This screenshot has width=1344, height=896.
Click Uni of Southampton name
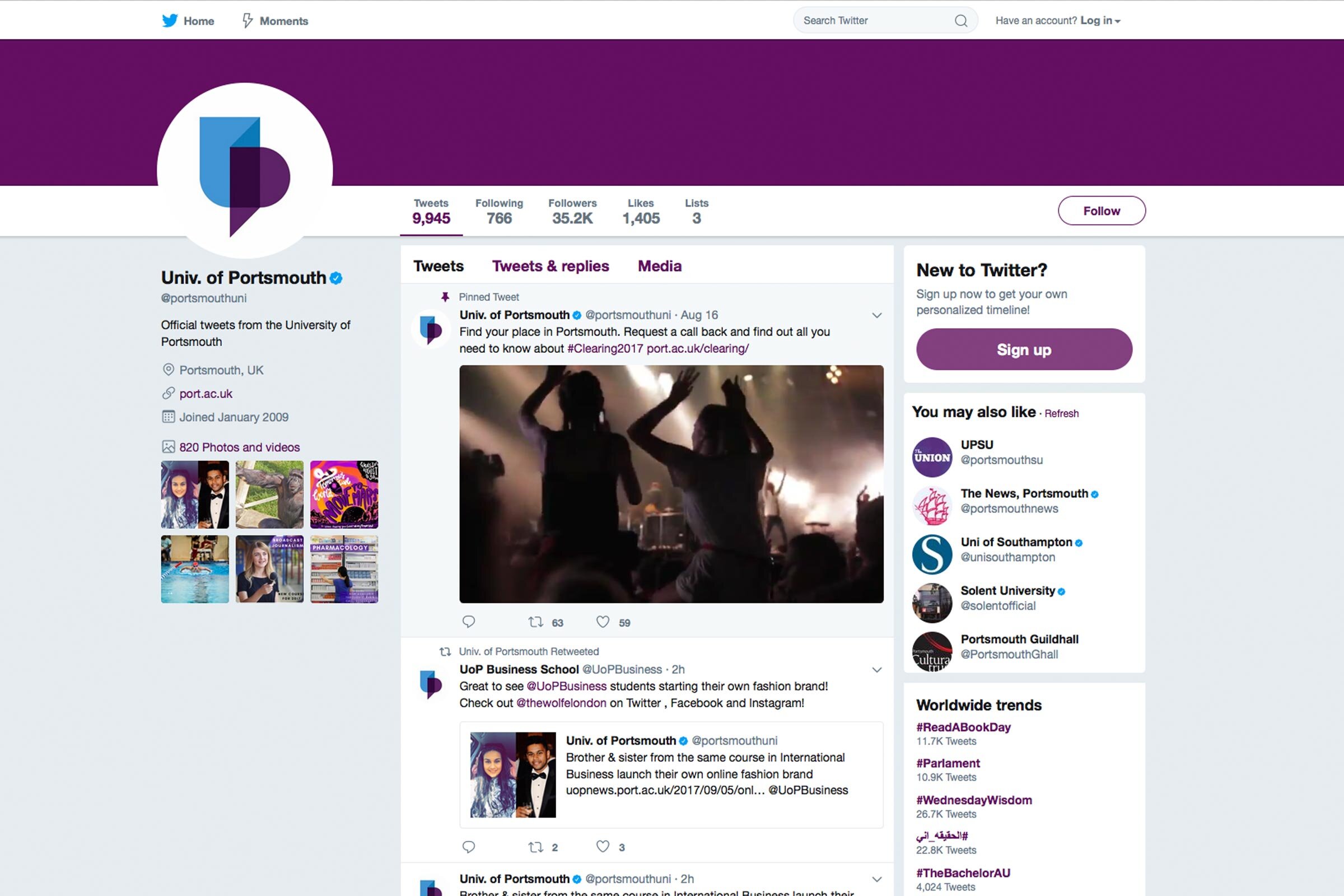pos(1016,542)
